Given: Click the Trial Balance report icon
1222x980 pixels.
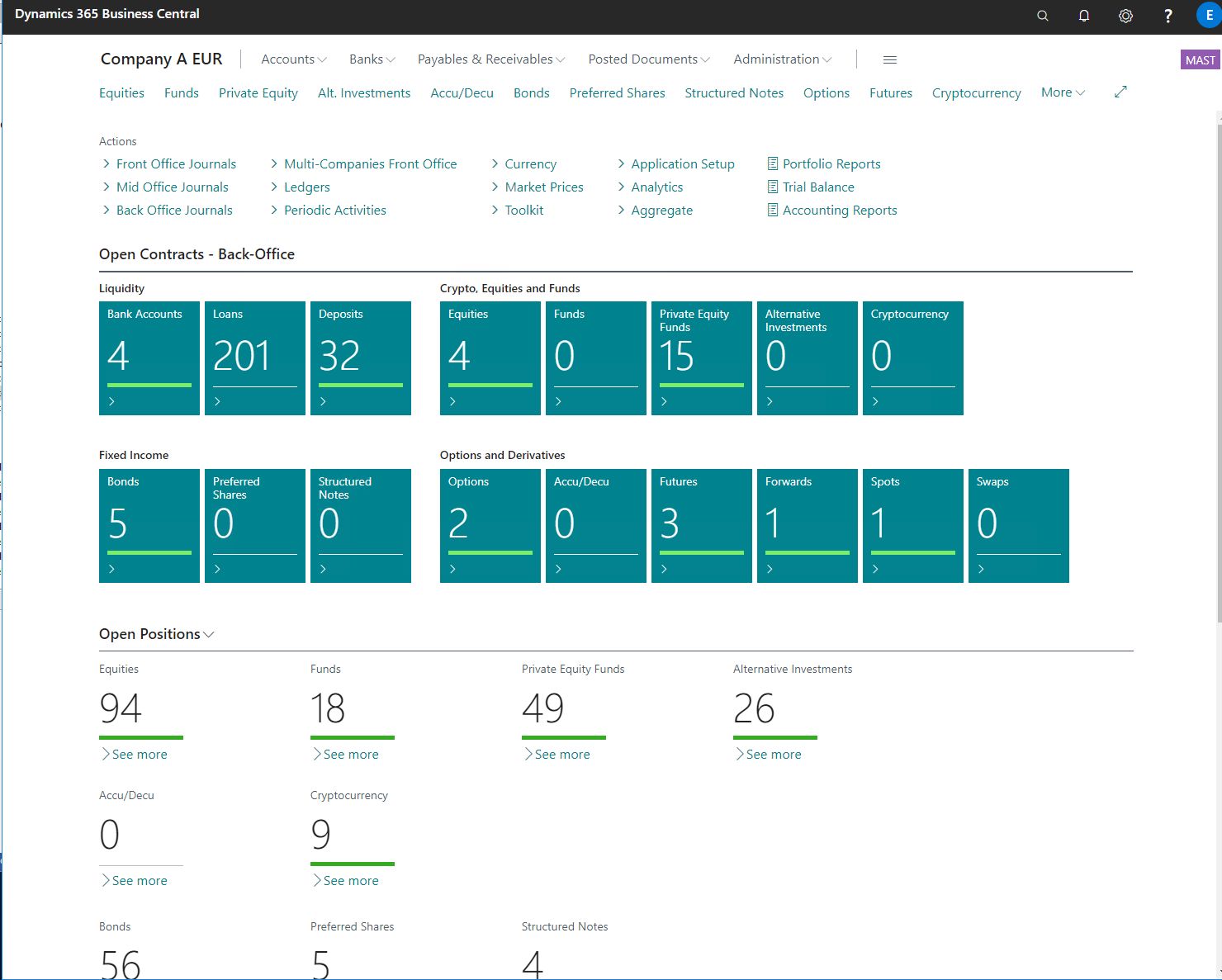Looking at the screenshot, I should pyautogui.click(x=773, y=187).
